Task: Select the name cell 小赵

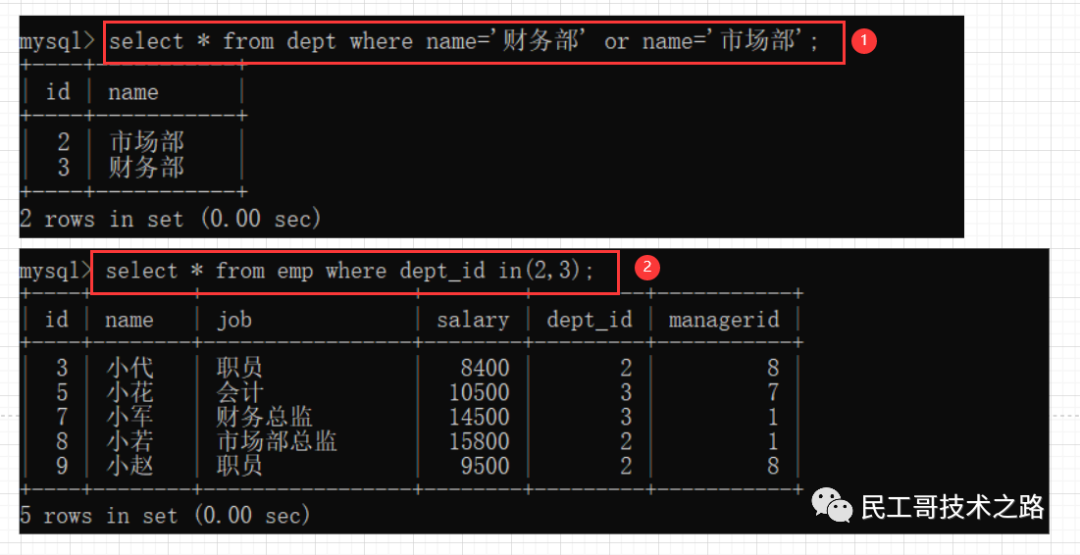Action: [x=129, y=466]
